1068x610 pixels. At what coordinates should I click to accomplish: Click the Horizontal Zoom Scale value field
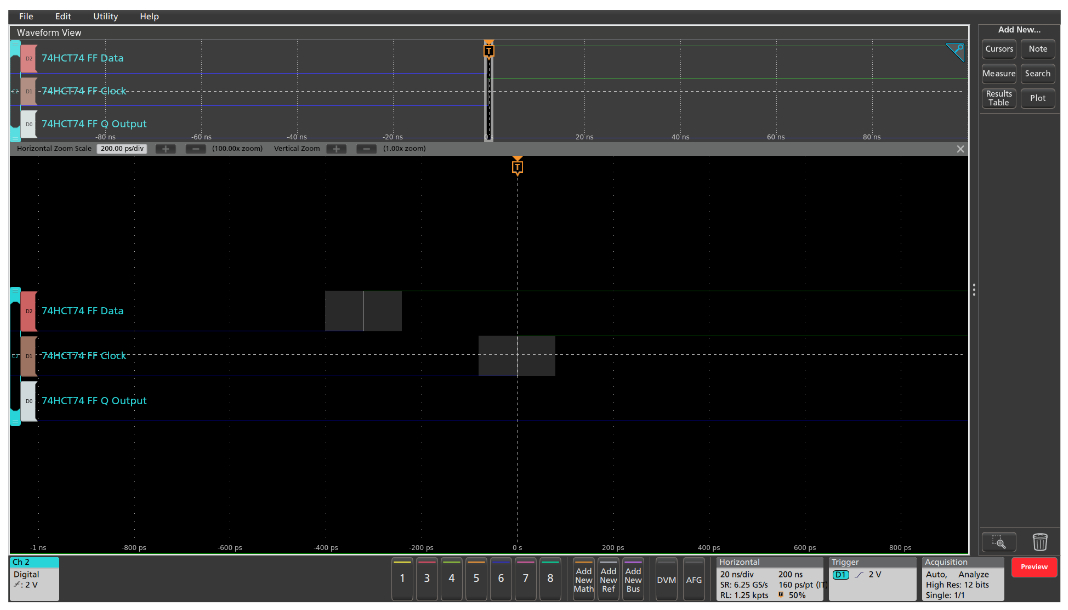click(124, 148)
